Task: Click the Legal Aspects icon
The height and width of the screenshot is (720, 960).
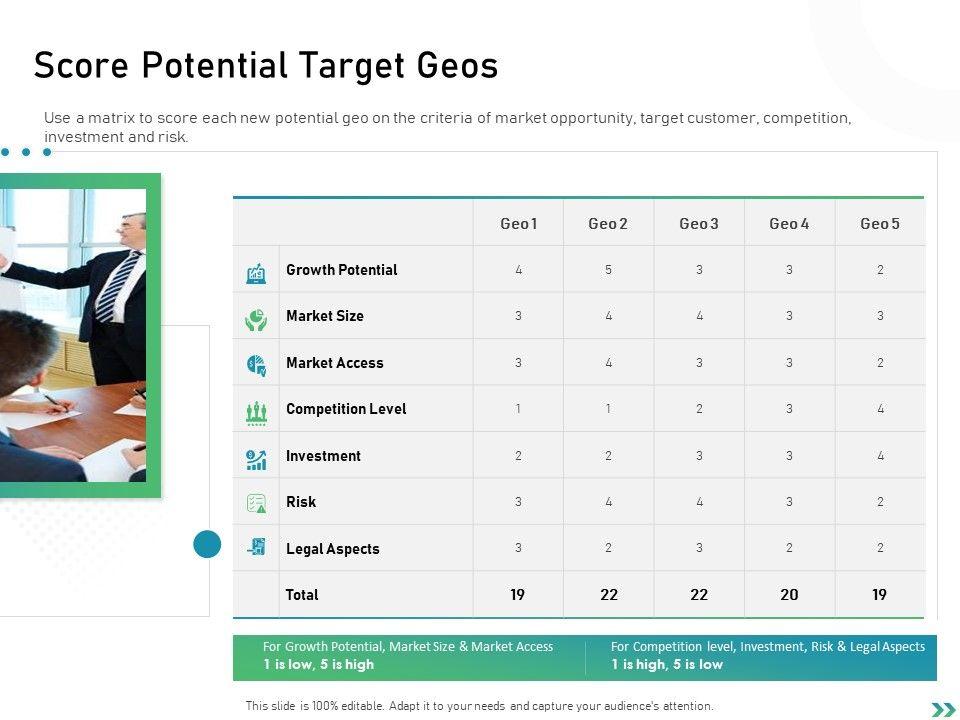Action: [x=256, y=547]
